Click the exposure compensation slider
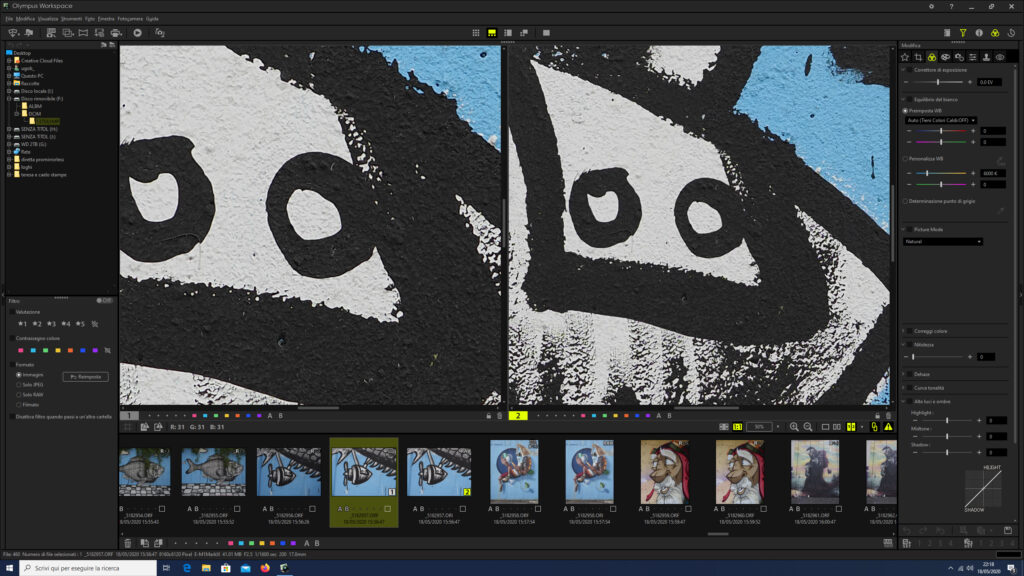This screenshot has width=1024, height=576. 938,82
